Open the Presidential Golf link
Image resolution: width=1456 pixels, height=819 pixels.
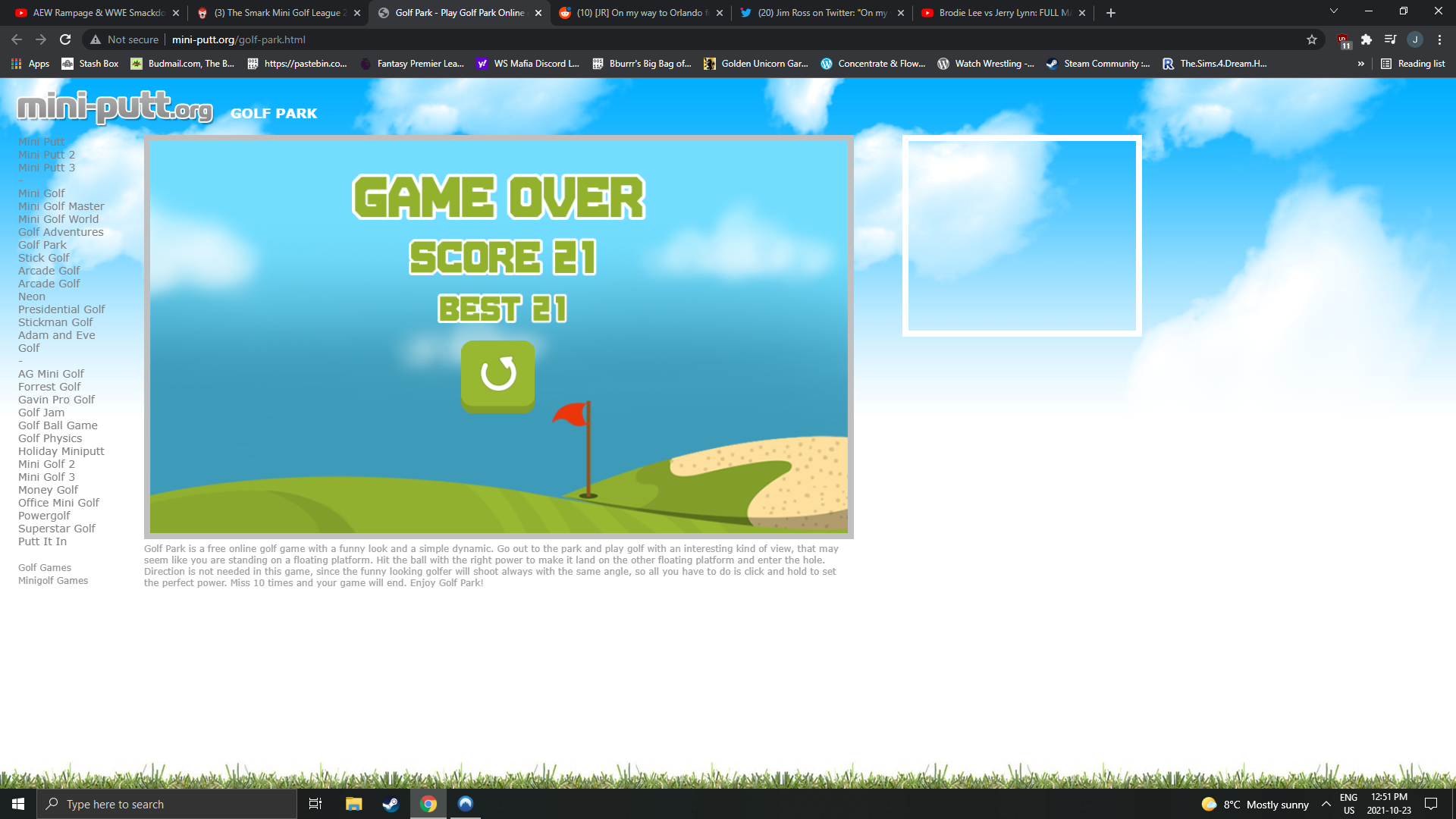61,309
